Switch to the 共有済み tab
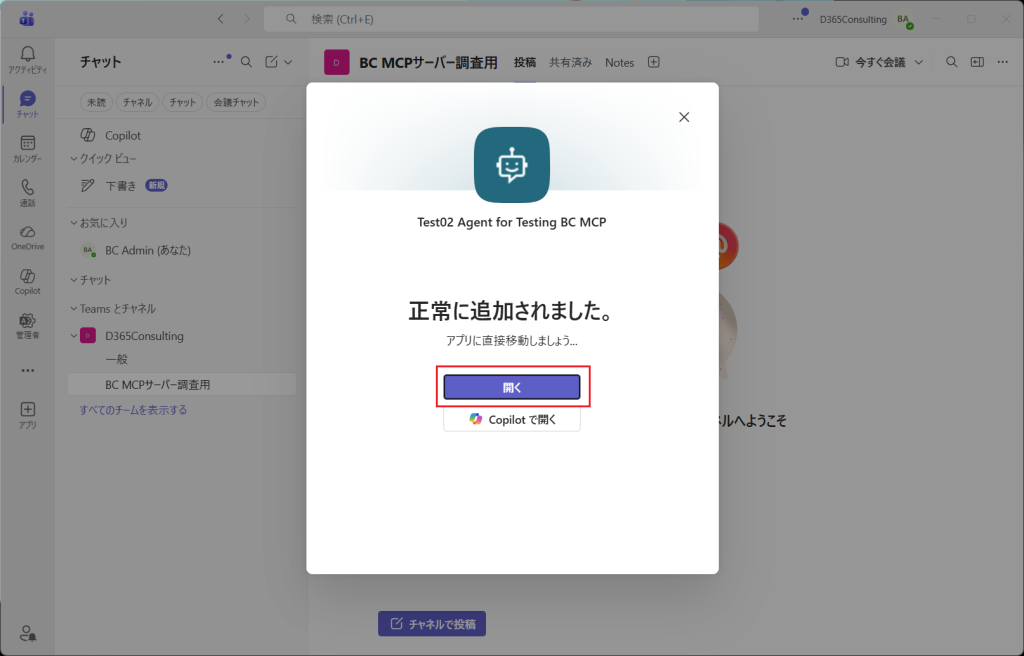The width and height of the screenshot is (1024, 656). click(x=570, y=62)
